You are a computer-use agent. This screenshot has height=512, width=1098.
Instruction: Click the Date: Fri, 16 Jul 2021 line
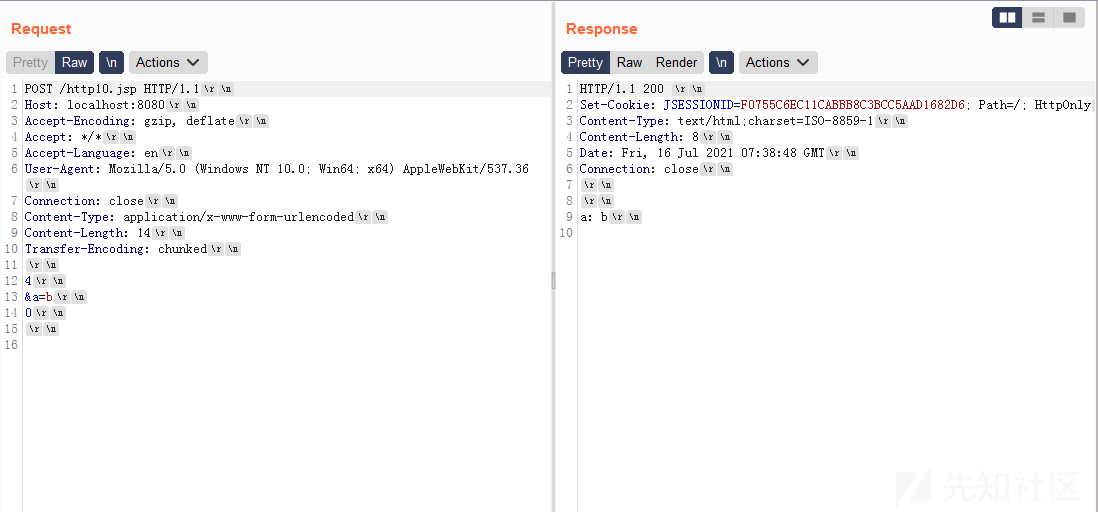point(720,153)
